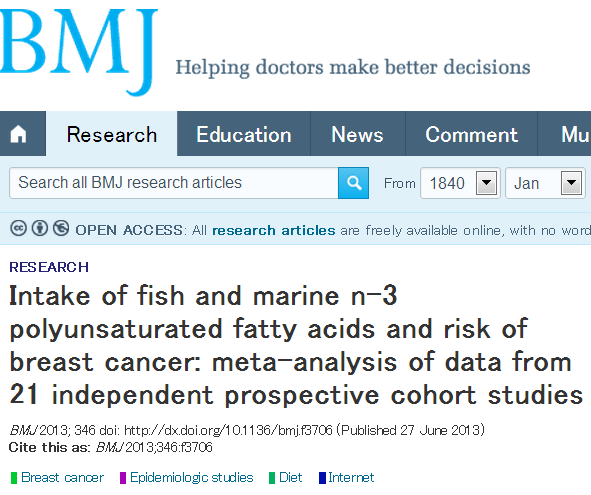The width and height of the screenshot is (591, 495).
Task: Open the News tab
Action: [358, 134]
